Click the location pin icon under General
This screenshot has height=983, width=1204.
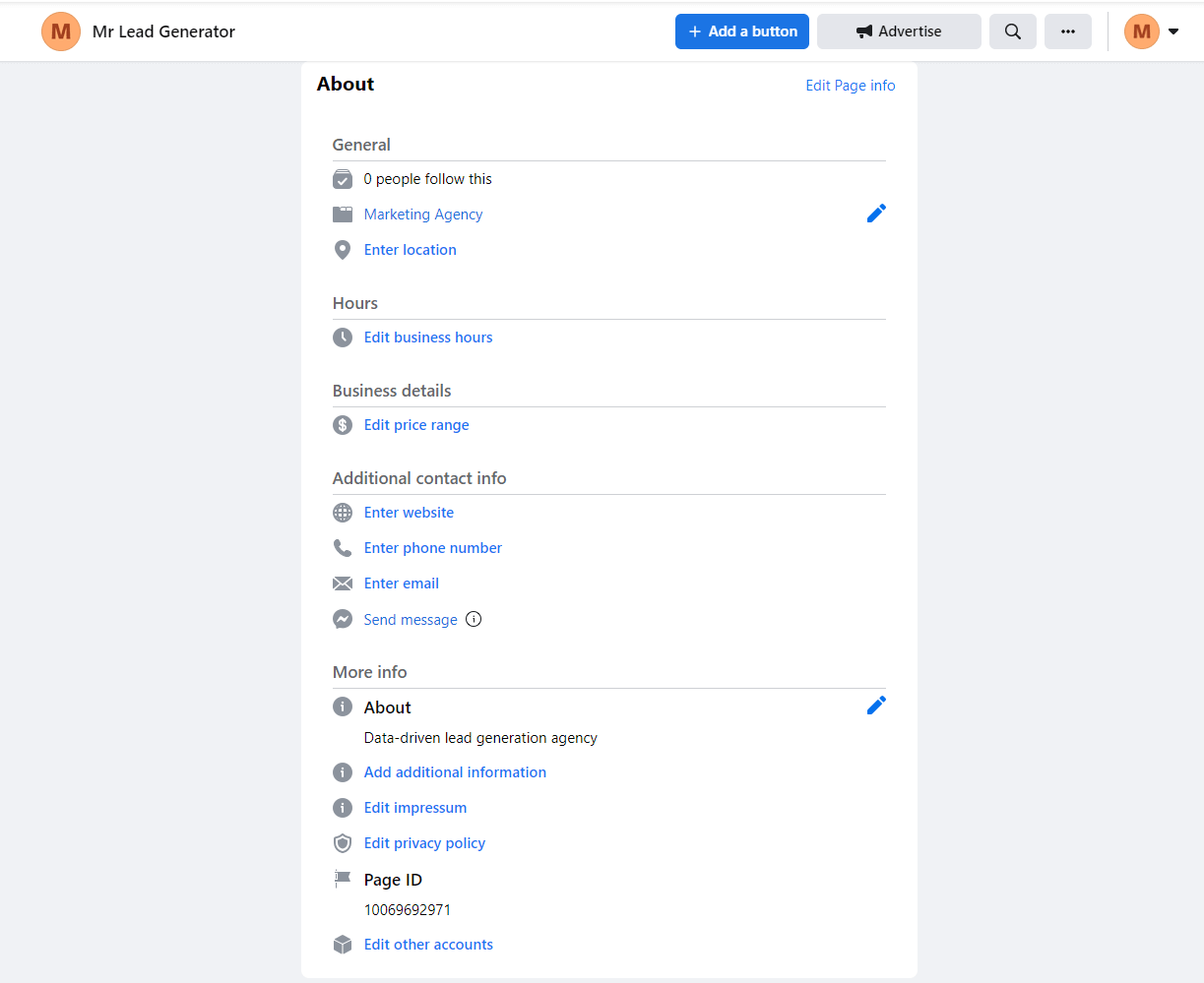343,250
